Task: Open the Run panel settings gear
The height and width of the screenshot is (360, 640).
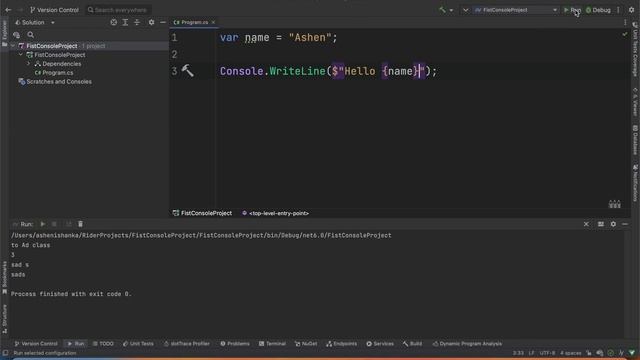Action: (613, 224)
